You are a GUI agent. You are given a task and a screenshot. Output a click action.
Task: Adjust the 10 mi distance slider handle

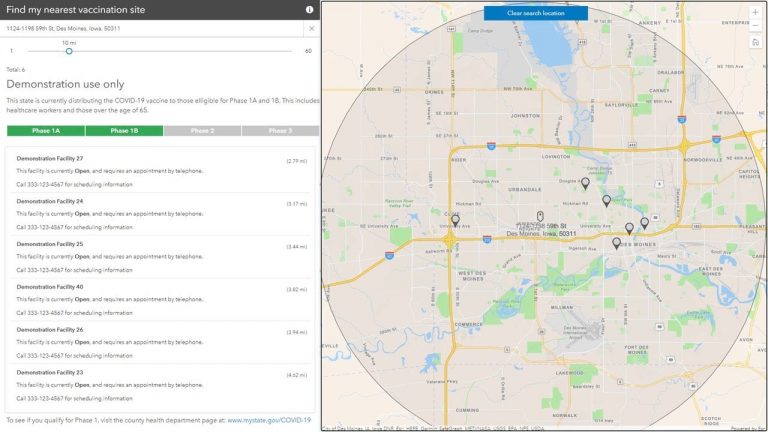[69, 51]
